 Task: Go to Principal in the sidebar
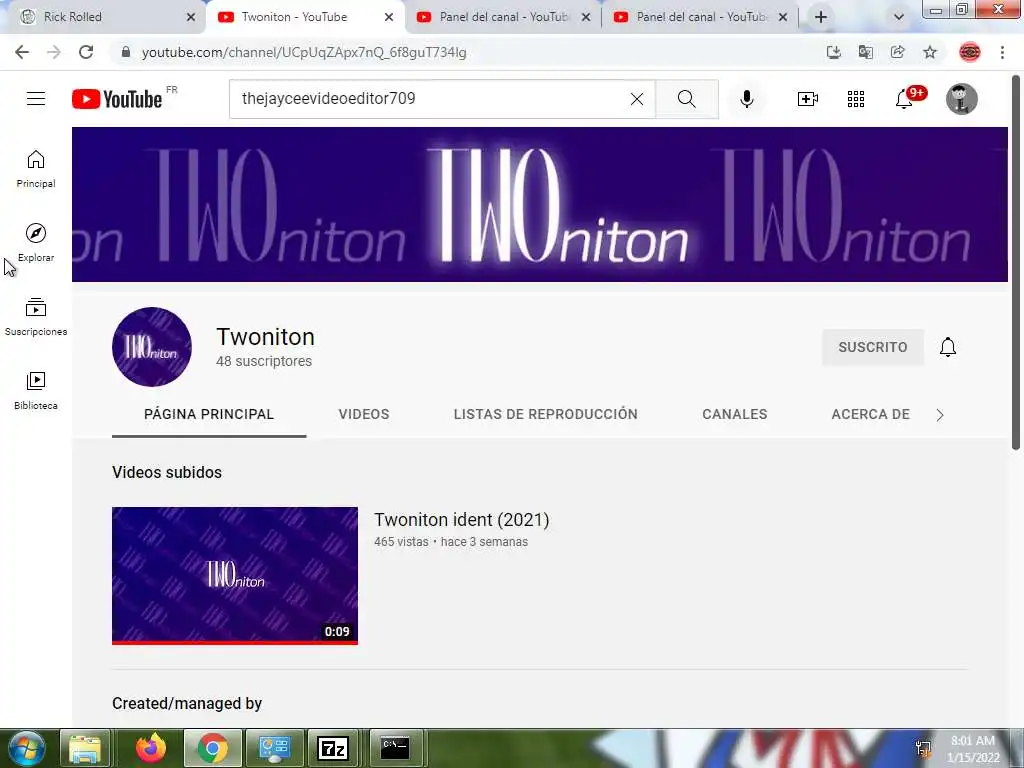(x=36, y=169)
